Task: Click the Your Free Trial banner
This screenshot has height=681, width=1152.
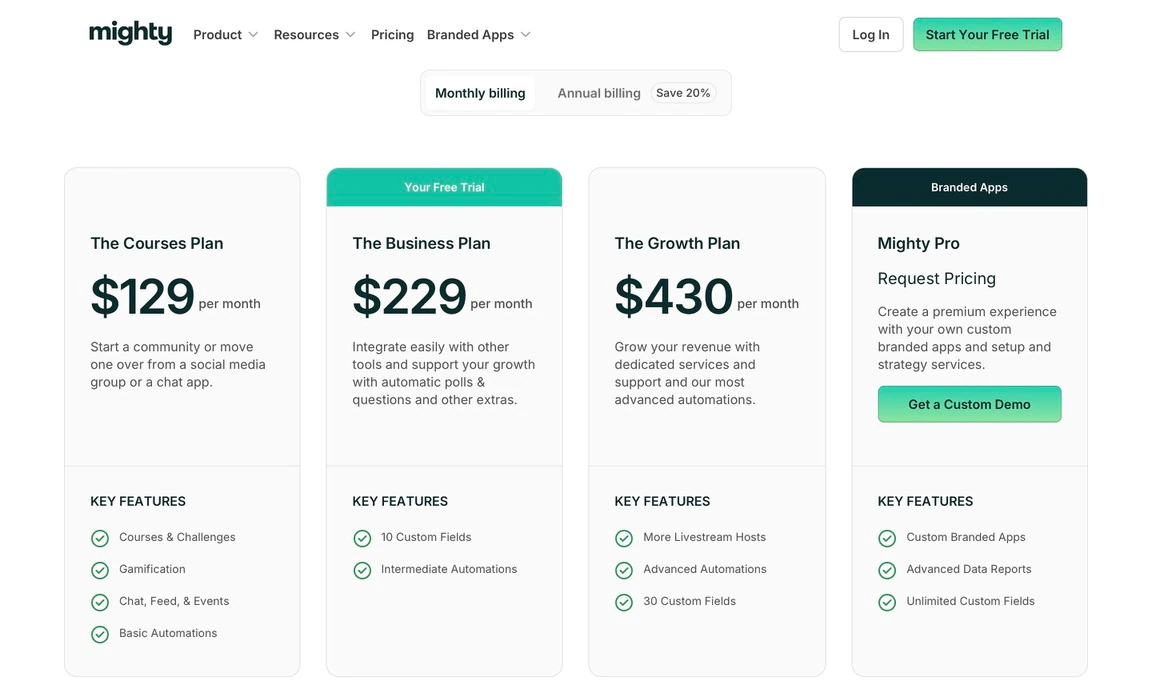Action: (x=444, y=187)
